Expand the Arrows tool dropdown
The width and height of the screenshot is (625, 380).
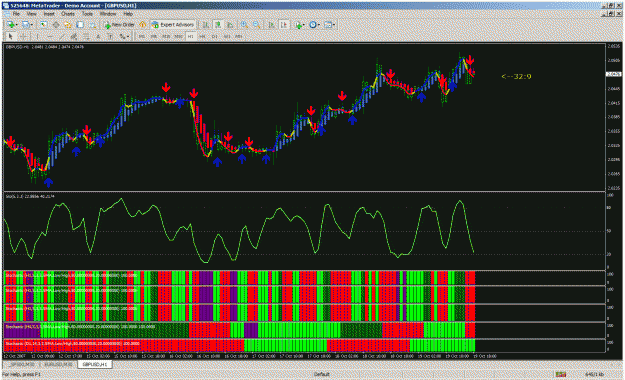tap(128, 36)
